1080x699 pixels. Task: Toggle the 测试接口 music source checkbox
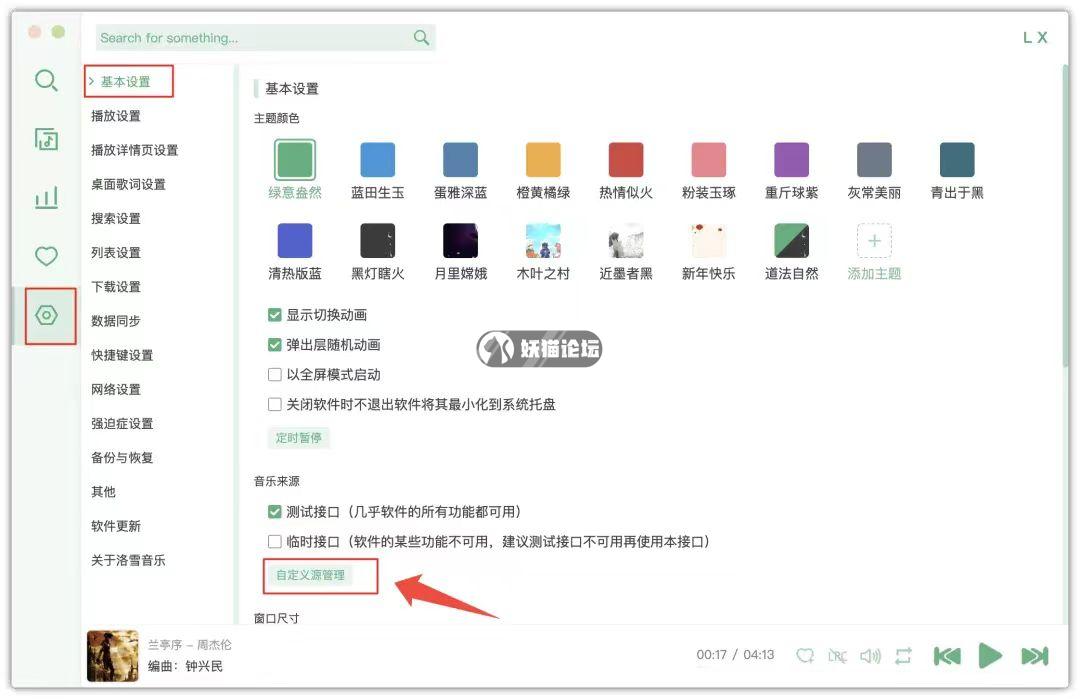coord(275,512)
